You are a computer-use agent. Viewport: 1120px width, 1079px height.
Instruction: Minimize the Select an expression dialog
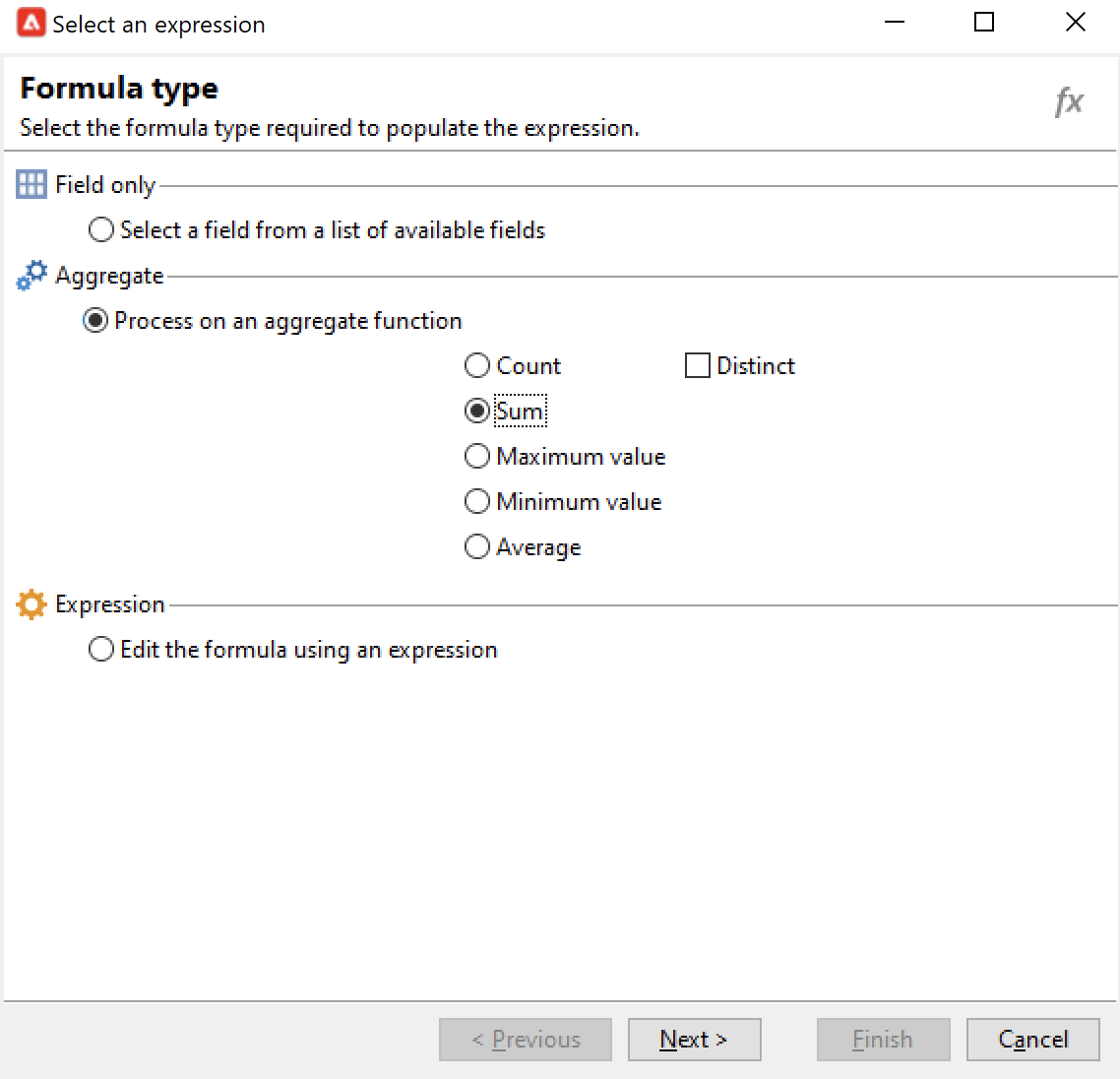(x=895, y=23)
